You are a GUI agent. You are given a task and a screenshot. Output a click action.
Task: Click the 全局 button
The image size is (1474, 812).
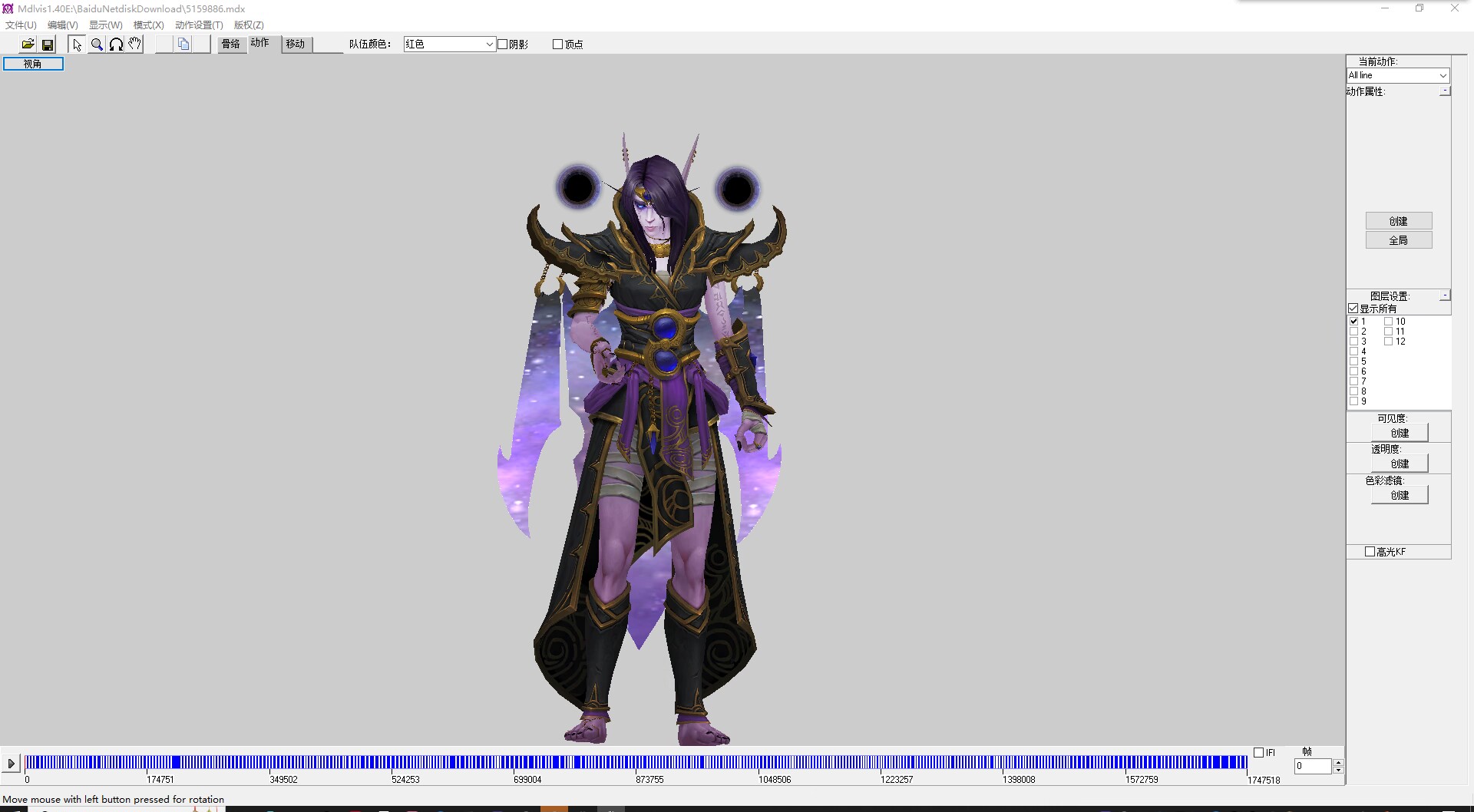tap(1398, 240)
